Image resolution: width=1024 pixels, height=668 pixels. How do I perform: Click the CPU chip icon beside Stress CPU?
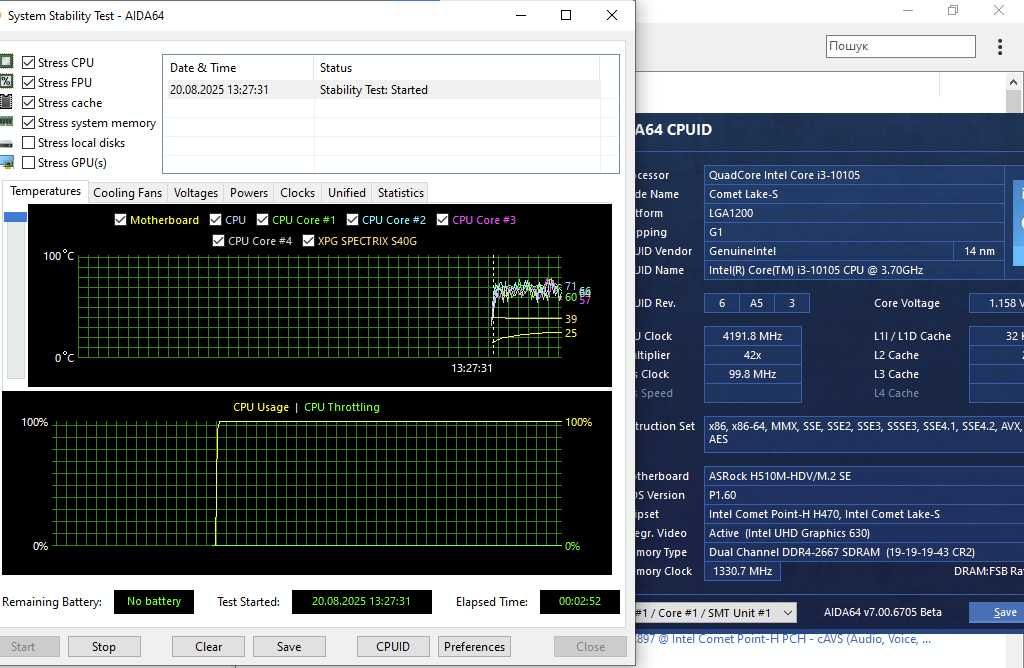point(7,61)
